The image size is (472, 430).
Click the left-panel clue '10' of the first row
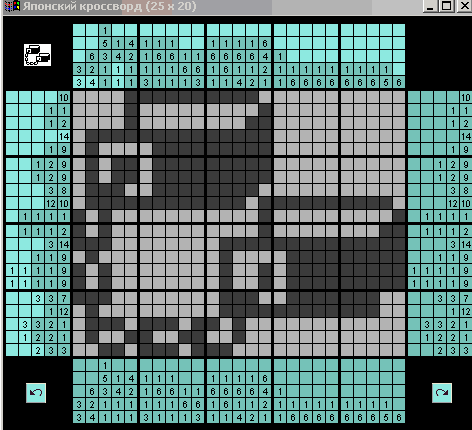tap(64, 97)
